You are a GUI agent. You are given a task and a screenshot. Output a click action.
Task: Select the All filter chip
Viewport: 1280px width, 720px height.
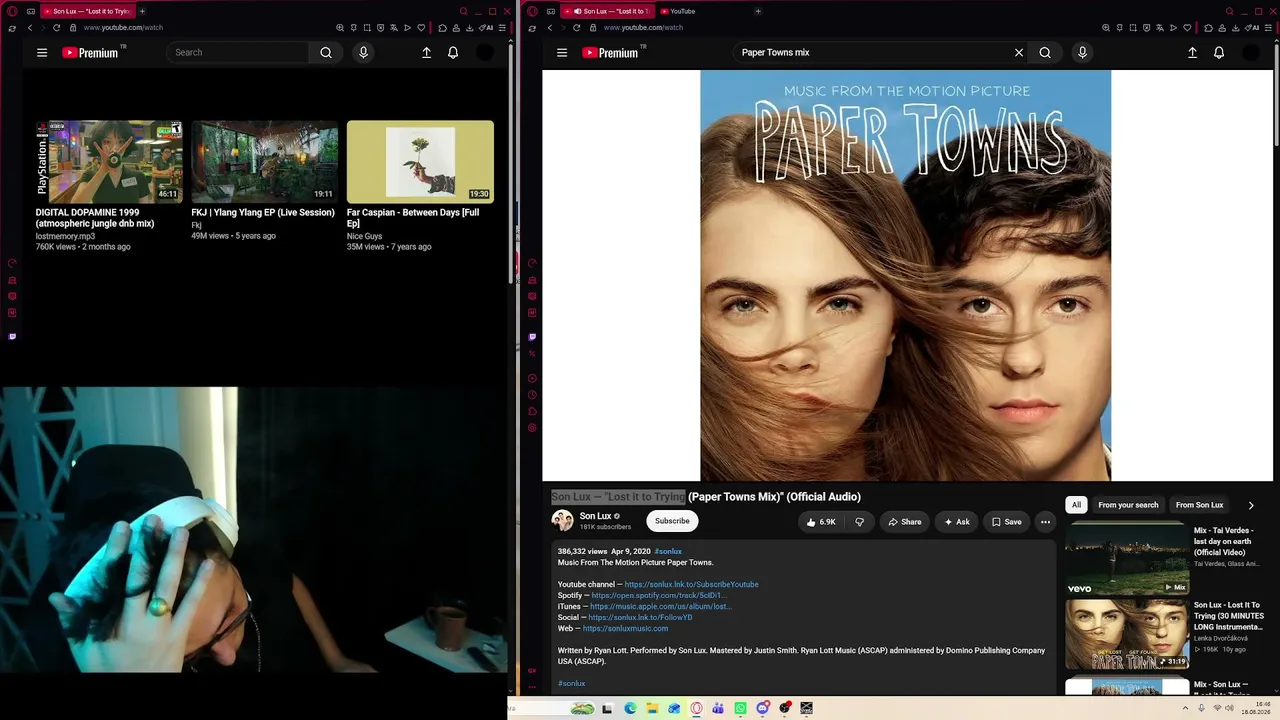click(1076, 505)
